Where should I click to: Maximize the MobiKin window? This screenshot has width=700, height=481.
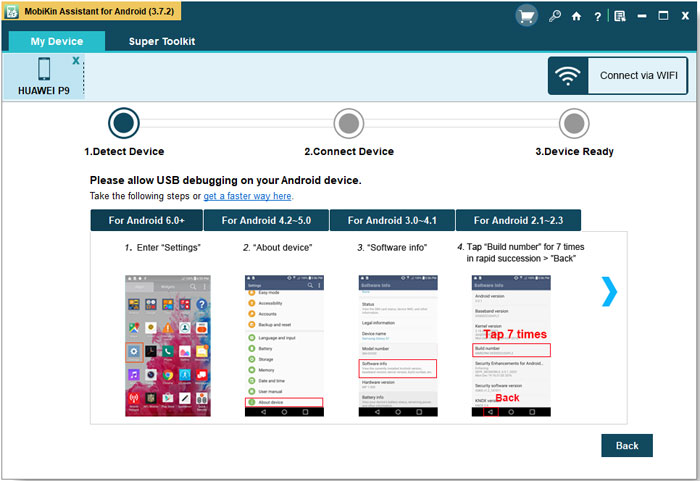[x=663, y=16]
